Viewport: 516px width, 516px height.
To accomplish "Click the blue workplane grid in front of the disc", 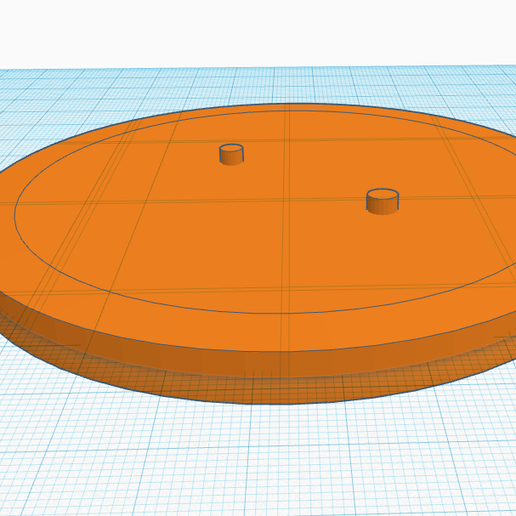I will click(258, 460).
